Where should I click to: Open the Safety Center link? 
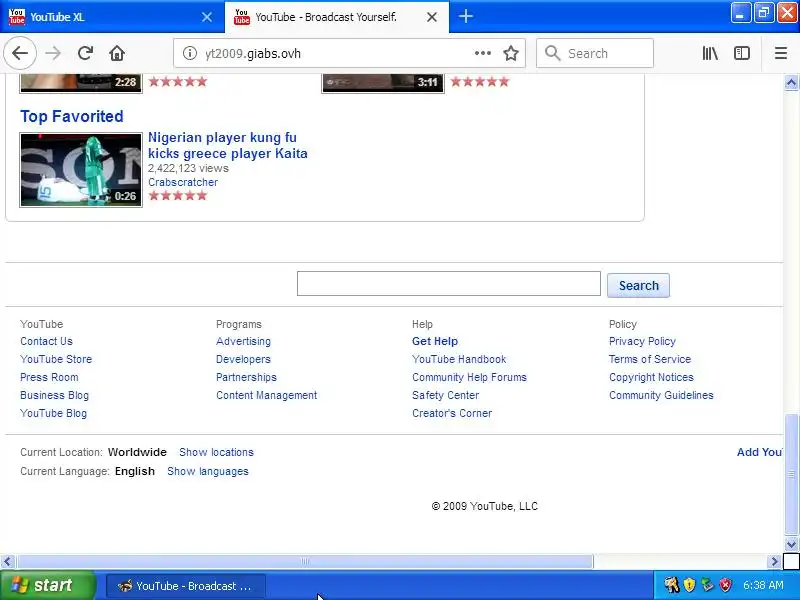click(445, 395)
